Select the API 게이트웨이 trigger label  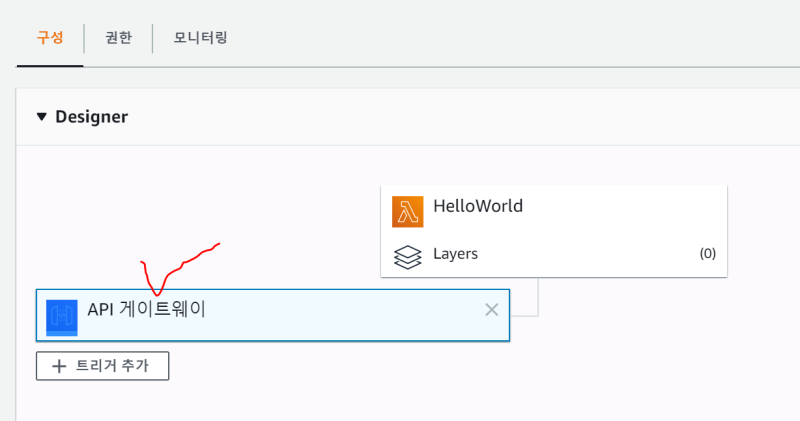(146, 309)
